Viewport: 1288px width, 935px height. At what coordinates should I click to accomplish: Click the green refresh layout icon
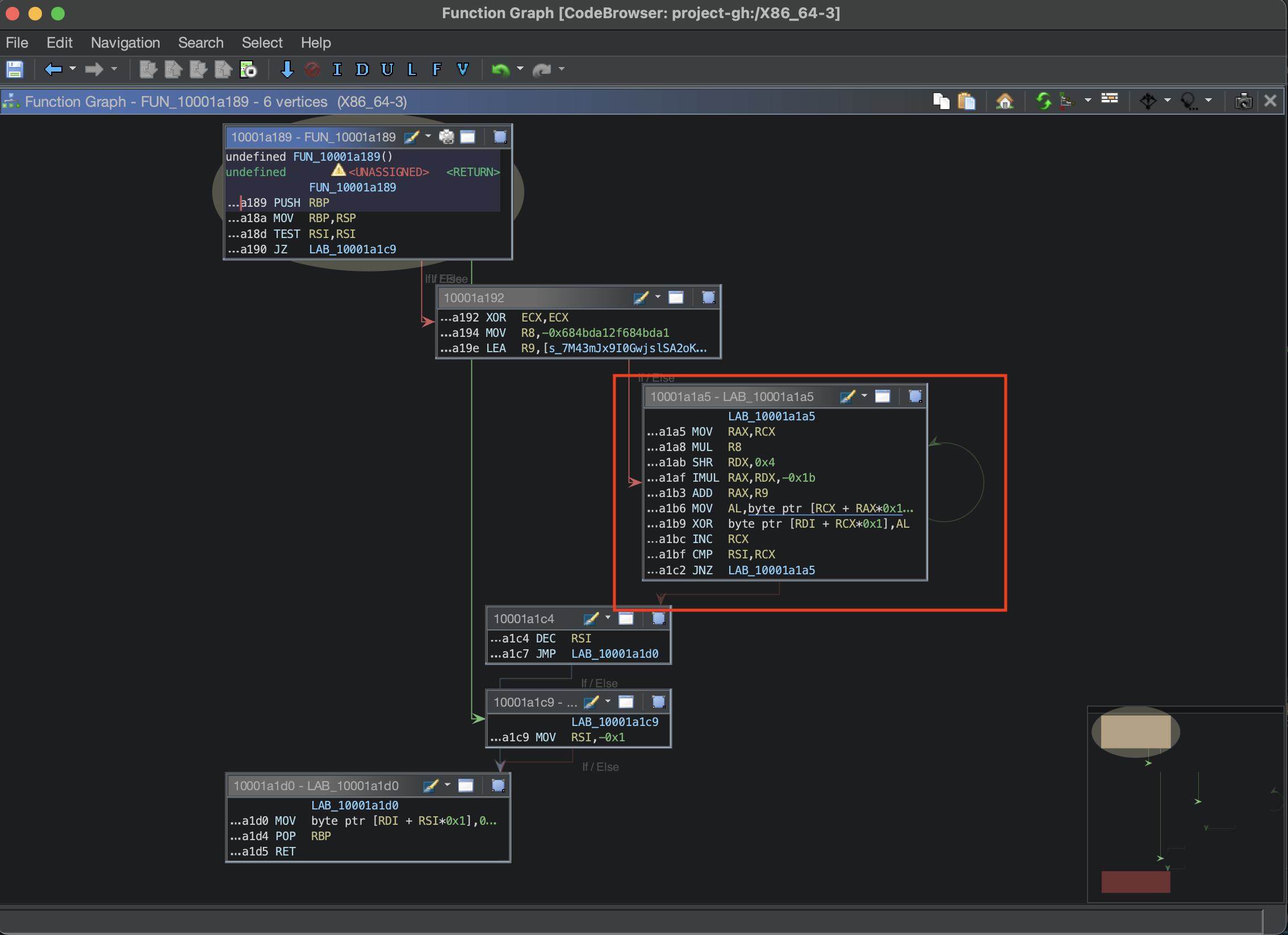1043,101
